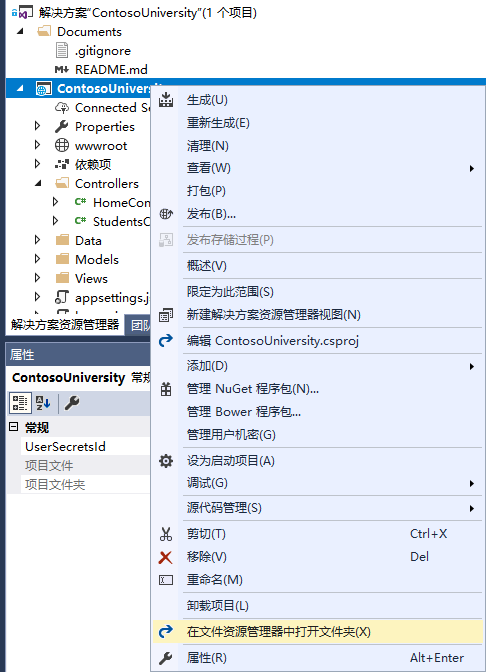Click the NuGet package icon in the menu
Viewport: 486px width, 672px height.
166,389
